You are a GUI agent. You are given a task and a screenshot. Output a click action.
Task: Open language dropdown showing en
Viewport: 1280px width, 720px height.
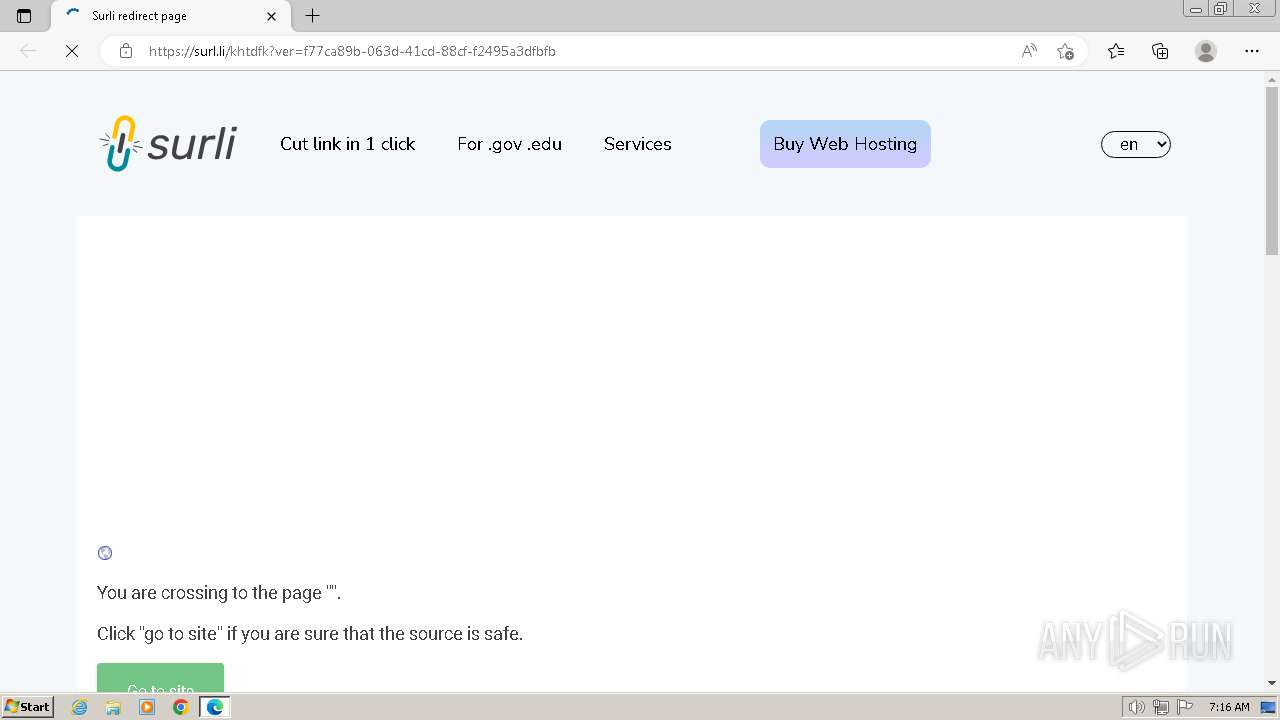coord(1135,144)
